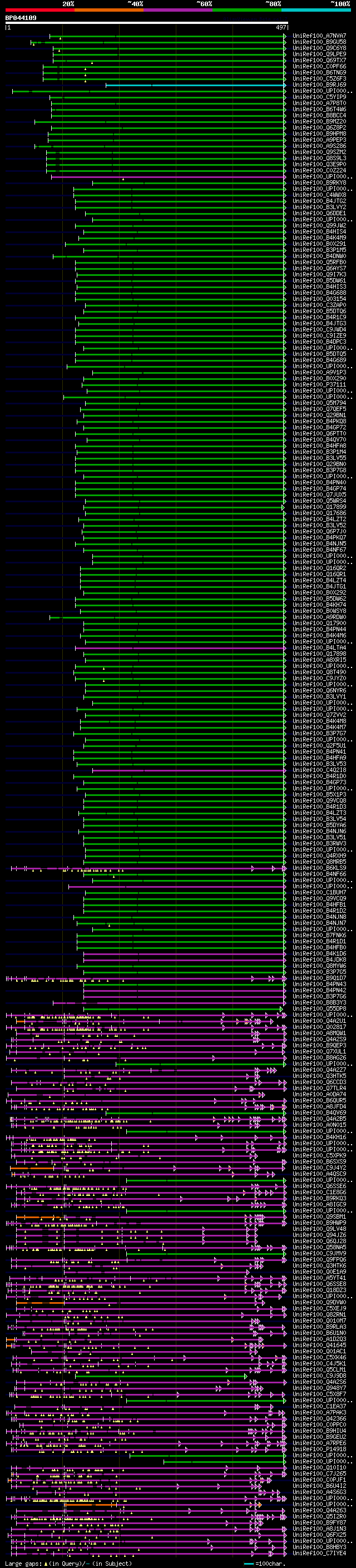Image resolution: width=356 pixels, height=1568 pixels.
Task: Click the end position label 497
Action: [x=281, y=27]
